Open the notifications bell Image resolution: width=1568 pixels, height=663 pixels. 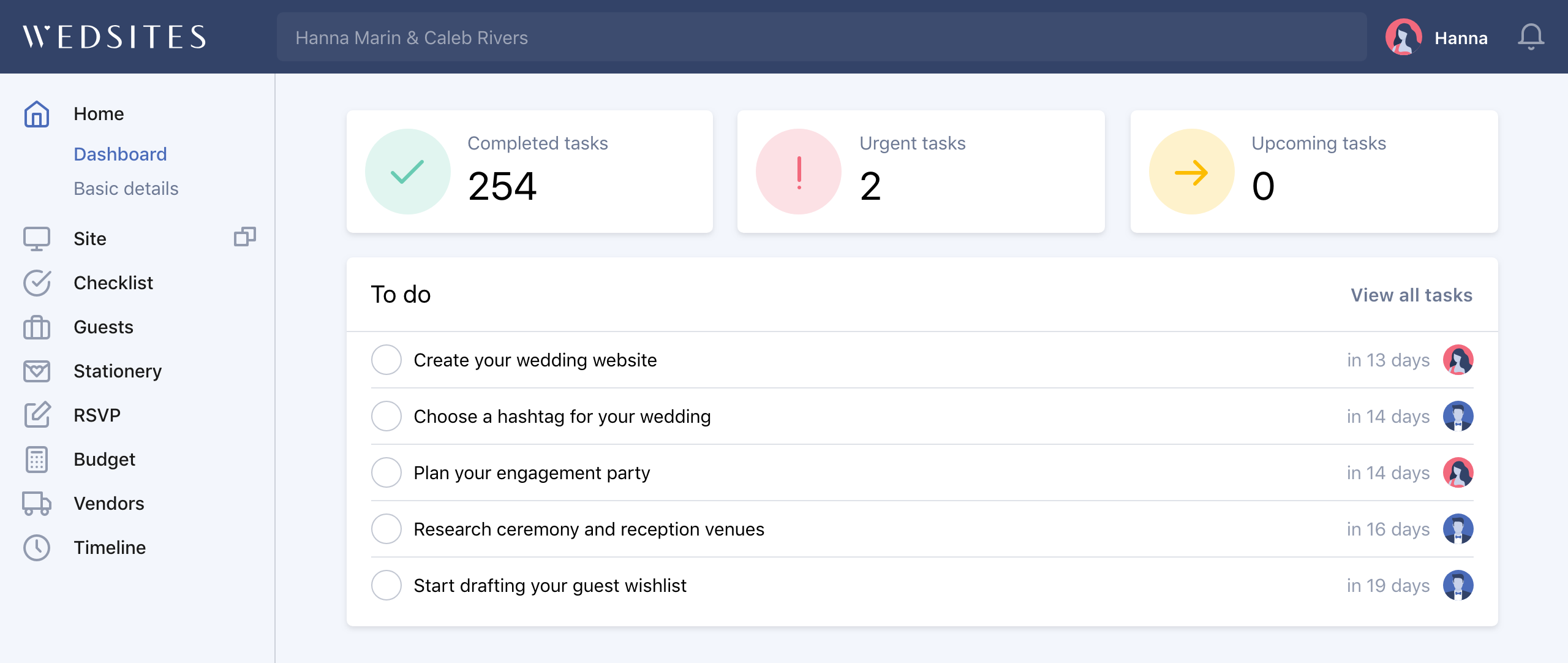click(x=1531, y=37)
